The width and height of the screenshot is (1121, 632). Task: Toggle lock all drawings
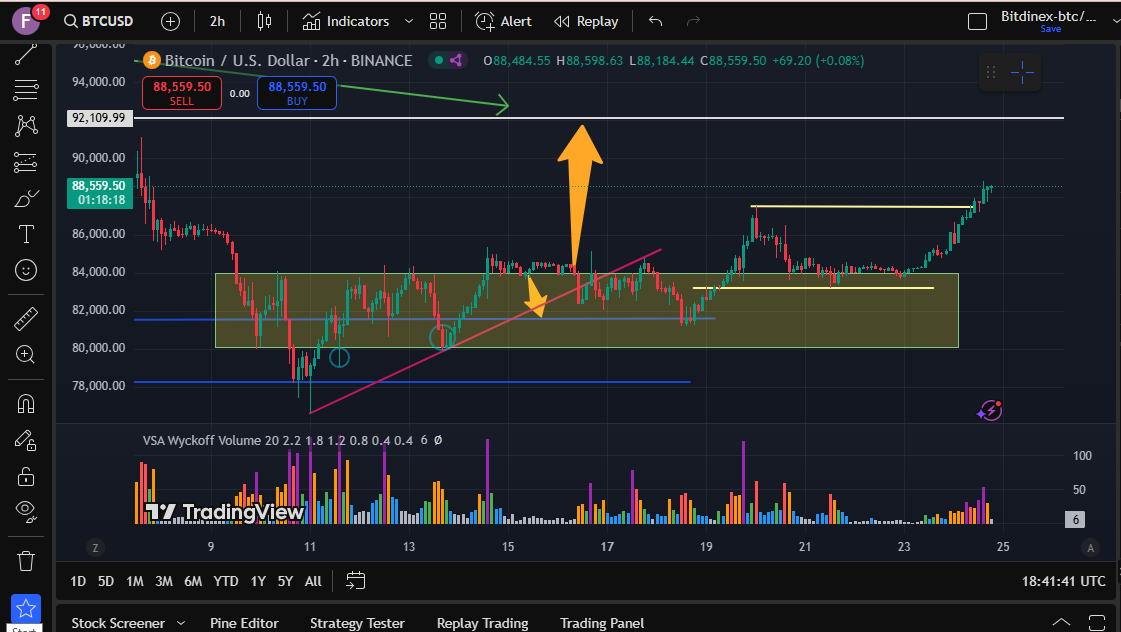pyautogui.click(x=26, y=476)
